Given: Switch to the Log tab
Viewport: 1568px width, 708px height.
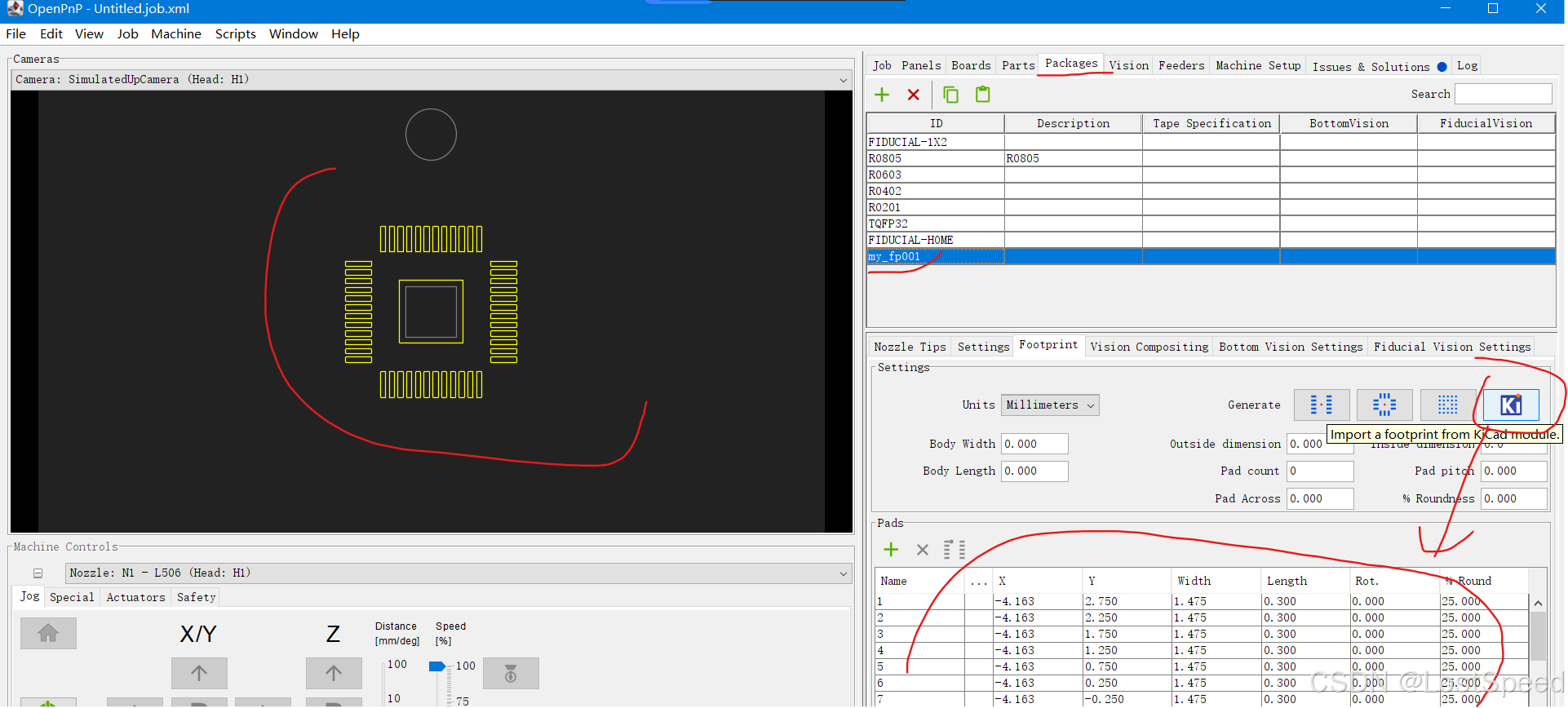Looking at the screenshot, I should pos(1467,65).
